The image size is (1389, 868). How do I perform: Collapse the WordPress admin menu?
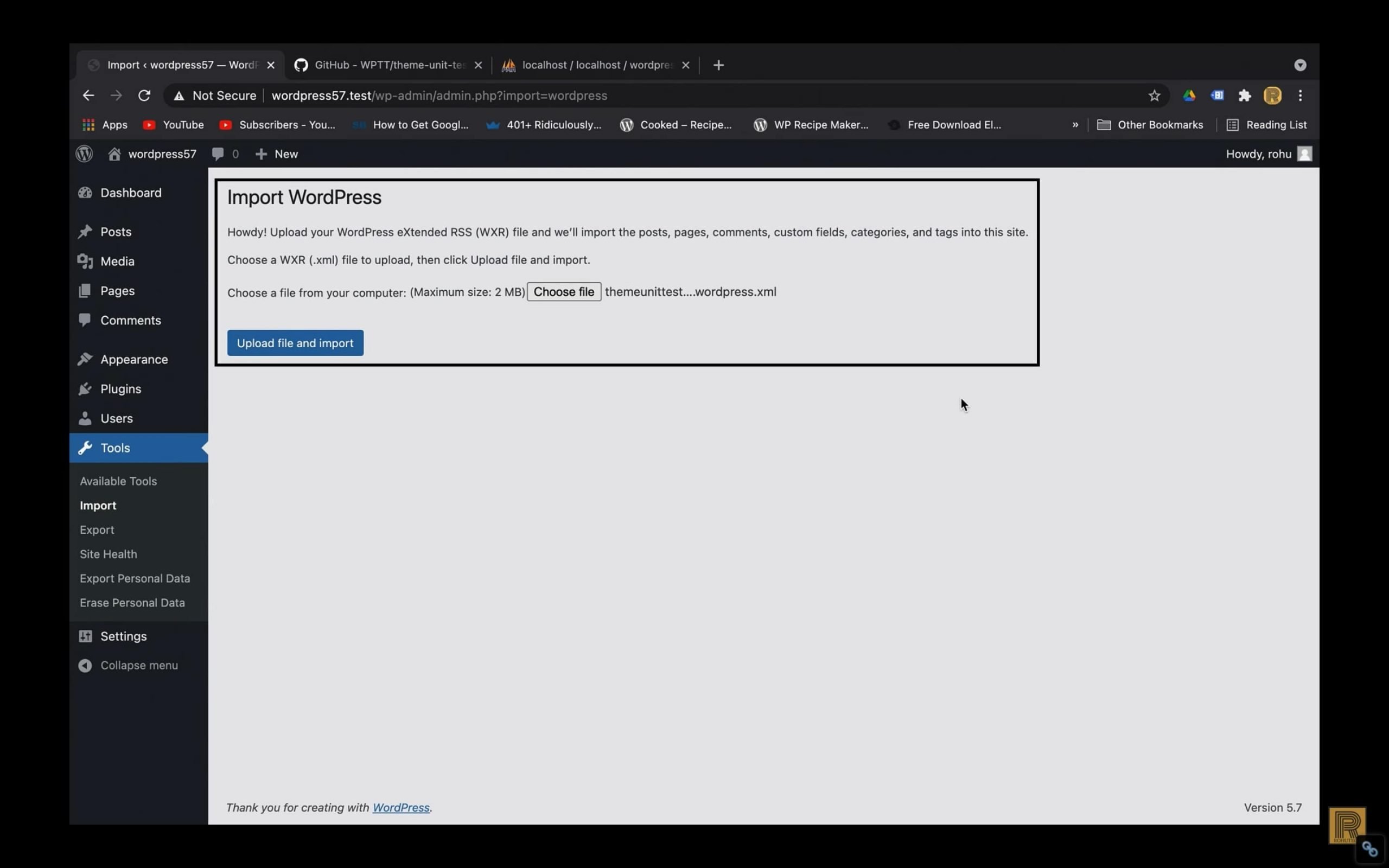coord(139,665)
